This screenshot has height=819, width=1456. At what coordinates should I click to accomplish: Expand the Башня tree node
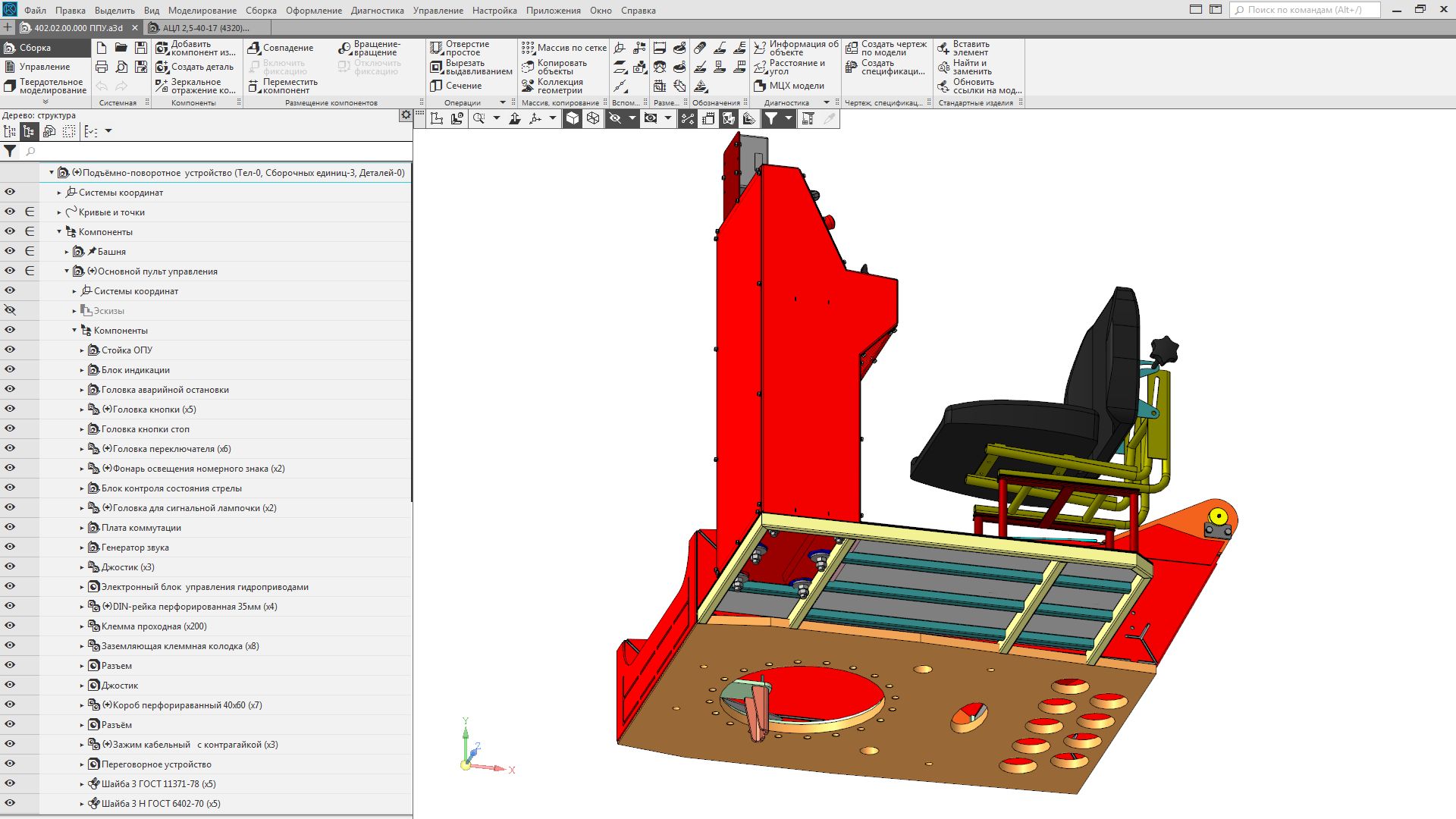point(67,252)
